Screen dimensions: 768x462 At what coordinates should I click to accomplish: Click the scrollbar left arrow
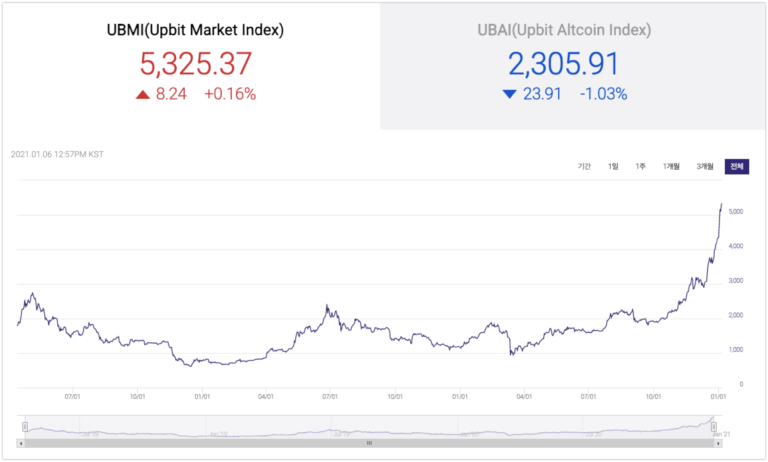click(21, 443)
